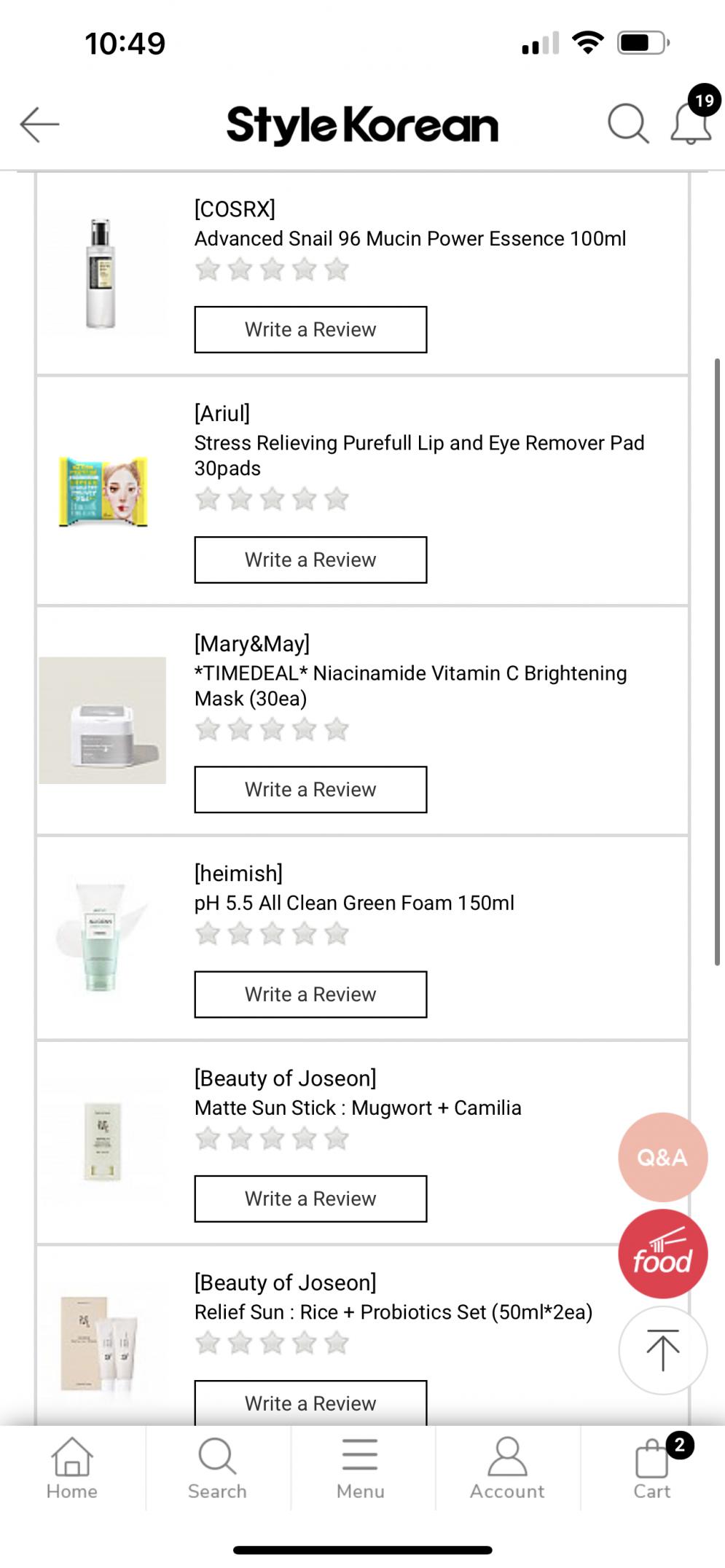Write a Review for heimish Green Foam
The height and width of the screenshot is (1568, 725).
310,994
